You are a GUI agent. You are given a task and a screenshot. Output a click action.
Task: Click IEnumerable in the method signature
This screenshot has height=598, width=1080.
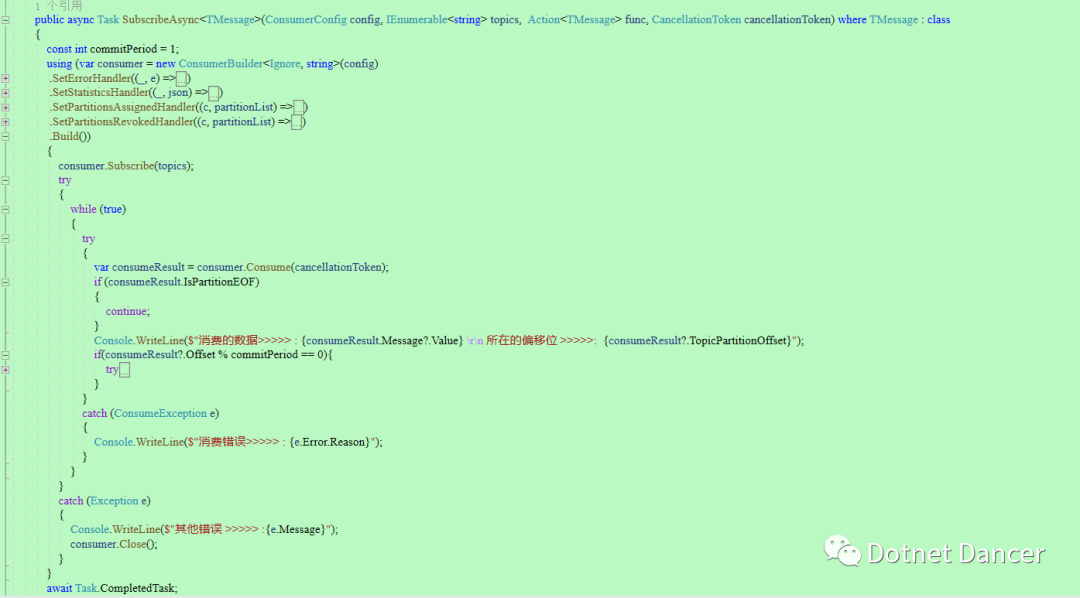[x=417, y=20]
